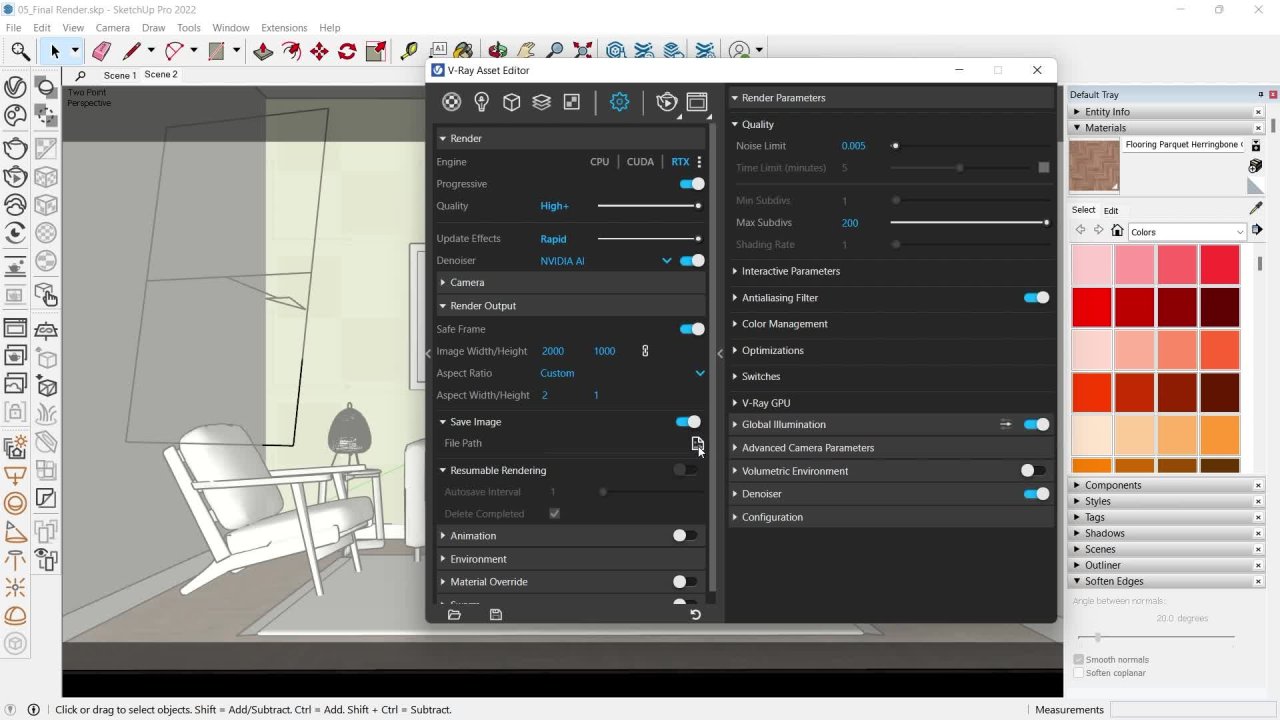The image size is (1280, 720).
Task: Click the revert settings arrow icon
Action: click(695, 615)
